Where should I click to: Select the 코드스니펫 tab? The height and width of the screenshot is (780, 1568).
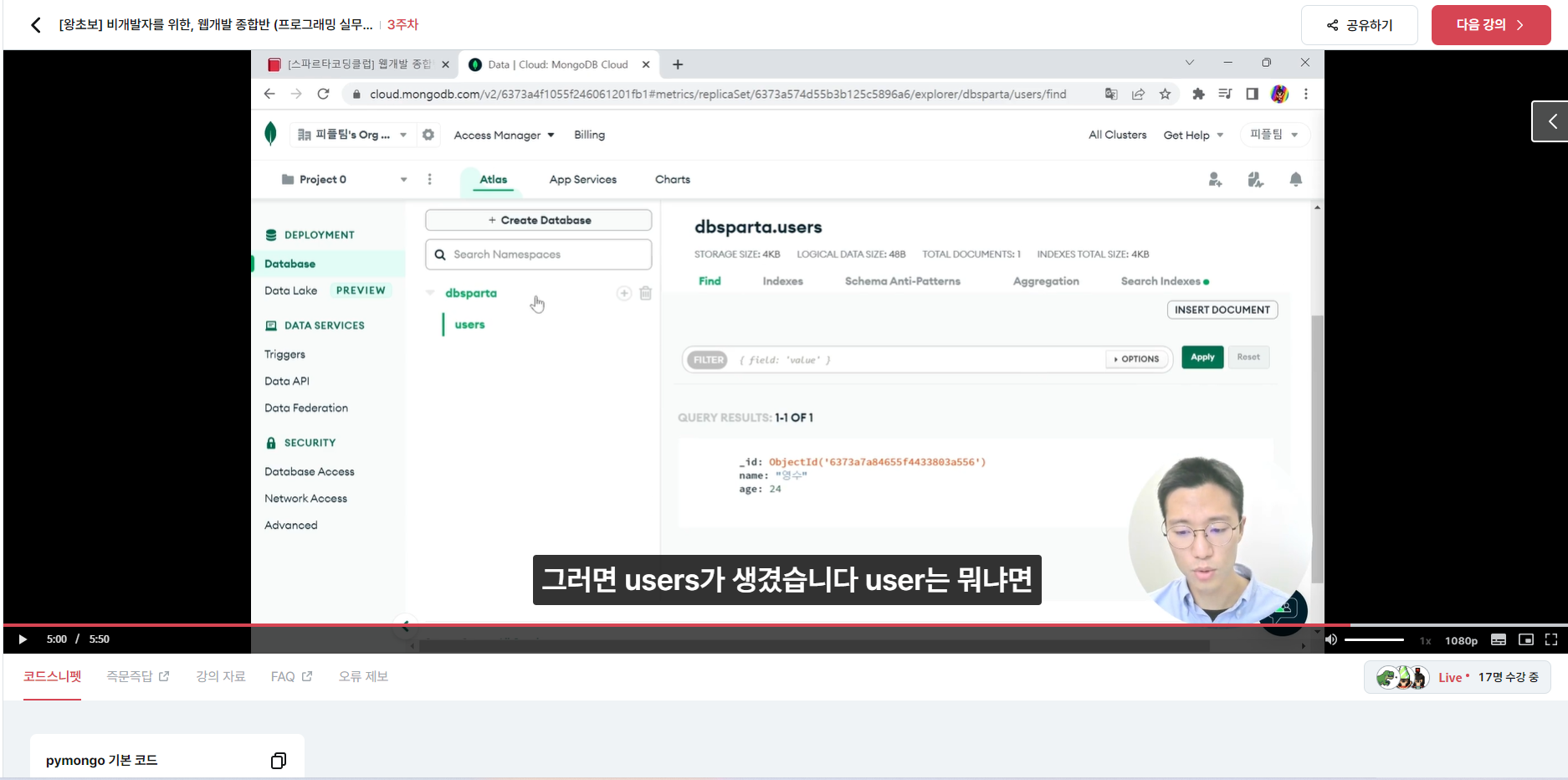click(x=52, y=676)
